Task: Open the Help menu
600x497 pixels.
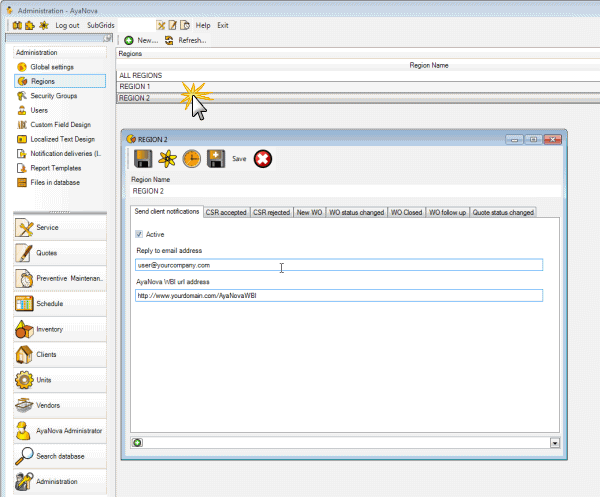Action: point(203,26)
